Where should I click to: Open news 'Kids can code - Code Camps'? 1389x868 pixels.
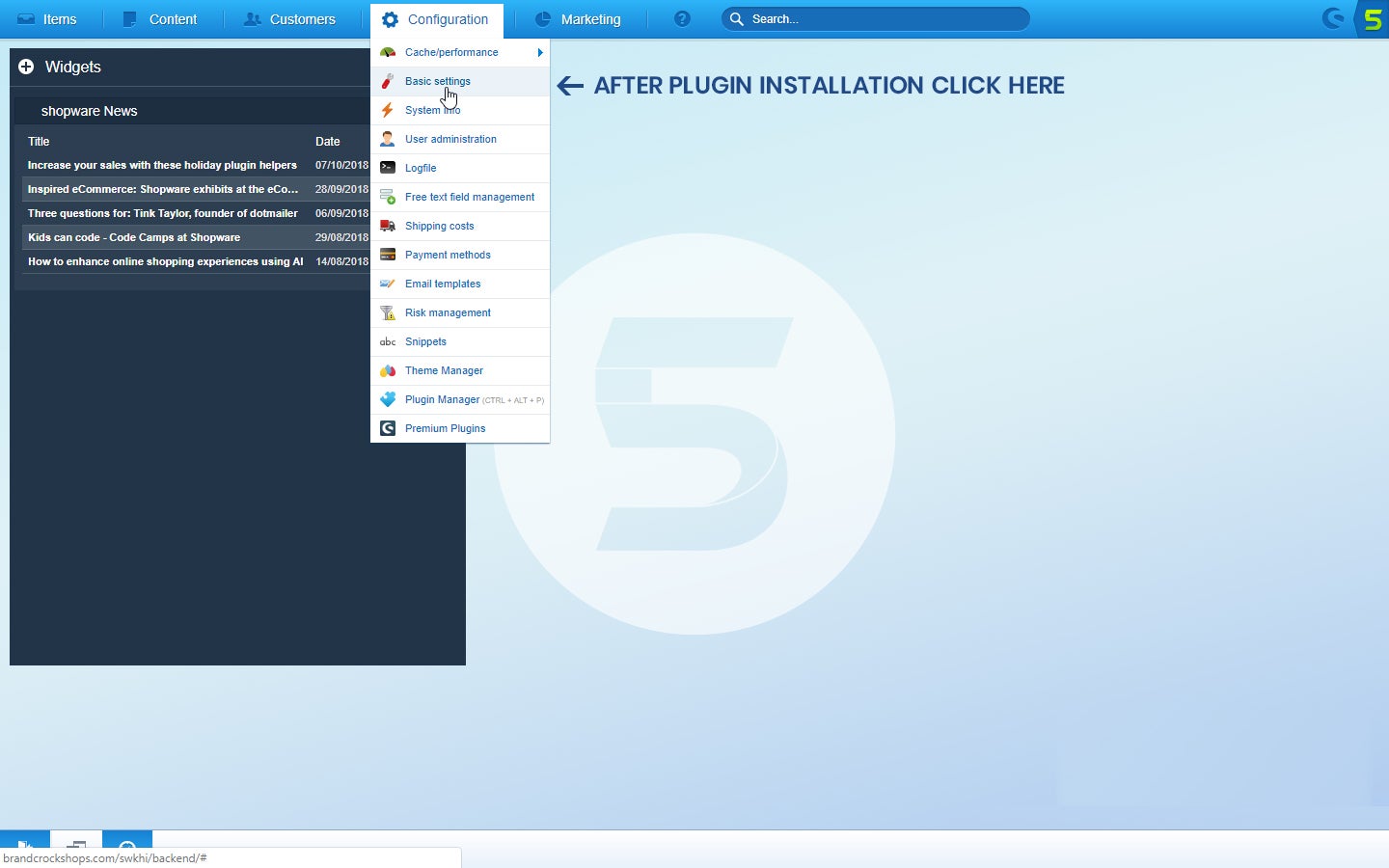pyautogui.click(x=134, y=237)
